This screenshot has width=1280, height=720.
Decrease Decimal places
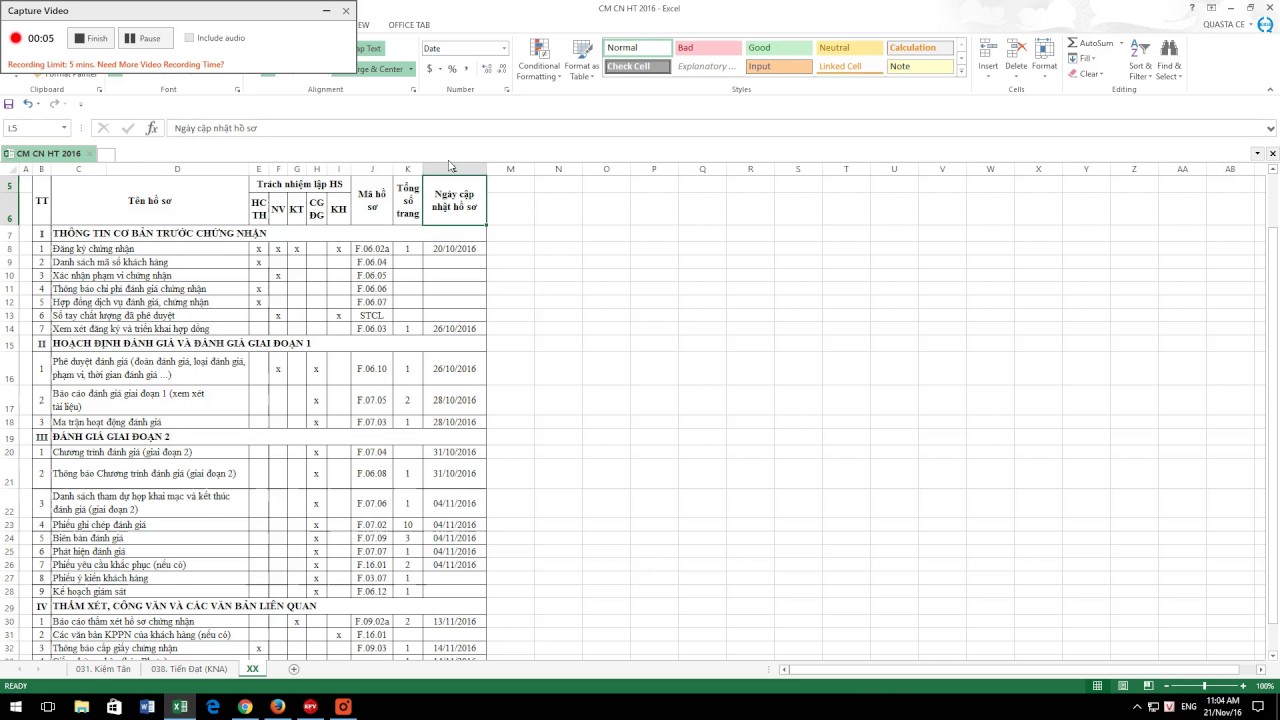point(501,69)
